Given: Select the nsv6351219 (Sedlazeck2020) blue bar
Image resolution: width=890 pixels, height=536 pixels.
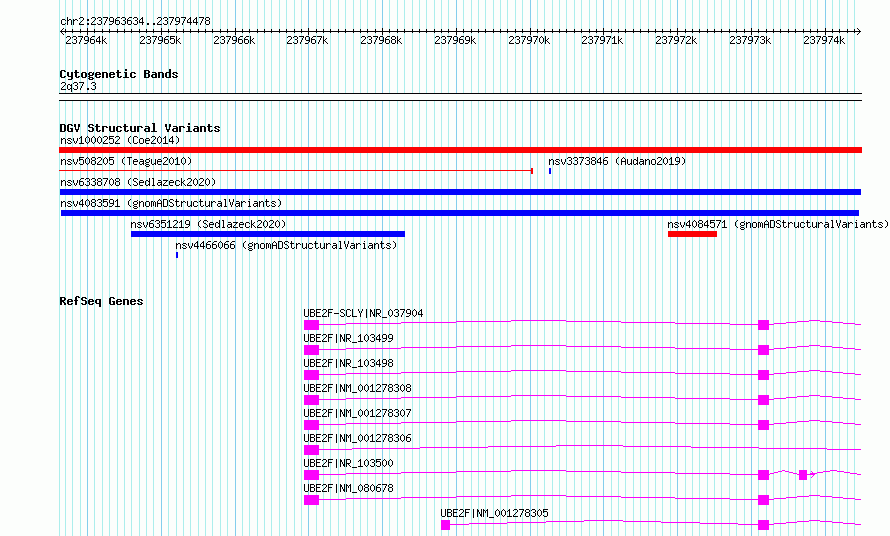Looking at the screenshot, I should 268,234.
